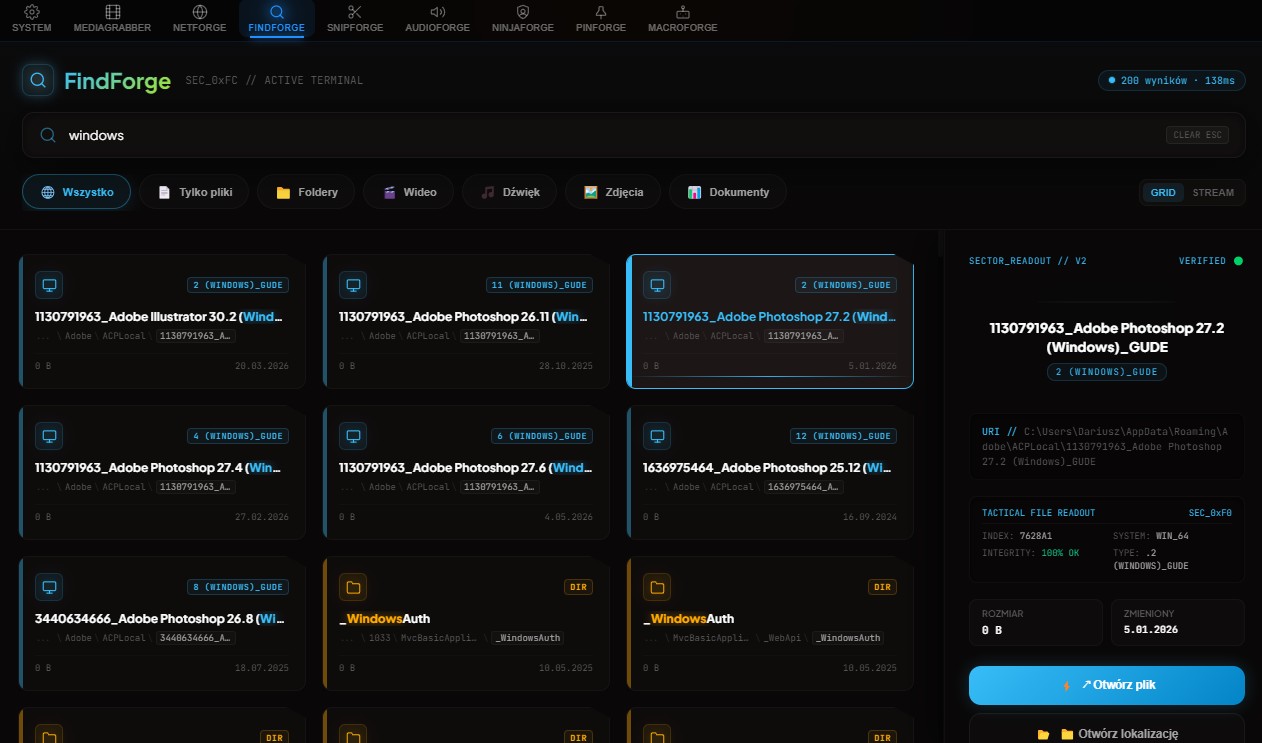
Task: Click monitor icon on Photoshop 26.8 card
Action: pyautogui.click(x=49, y=587)
